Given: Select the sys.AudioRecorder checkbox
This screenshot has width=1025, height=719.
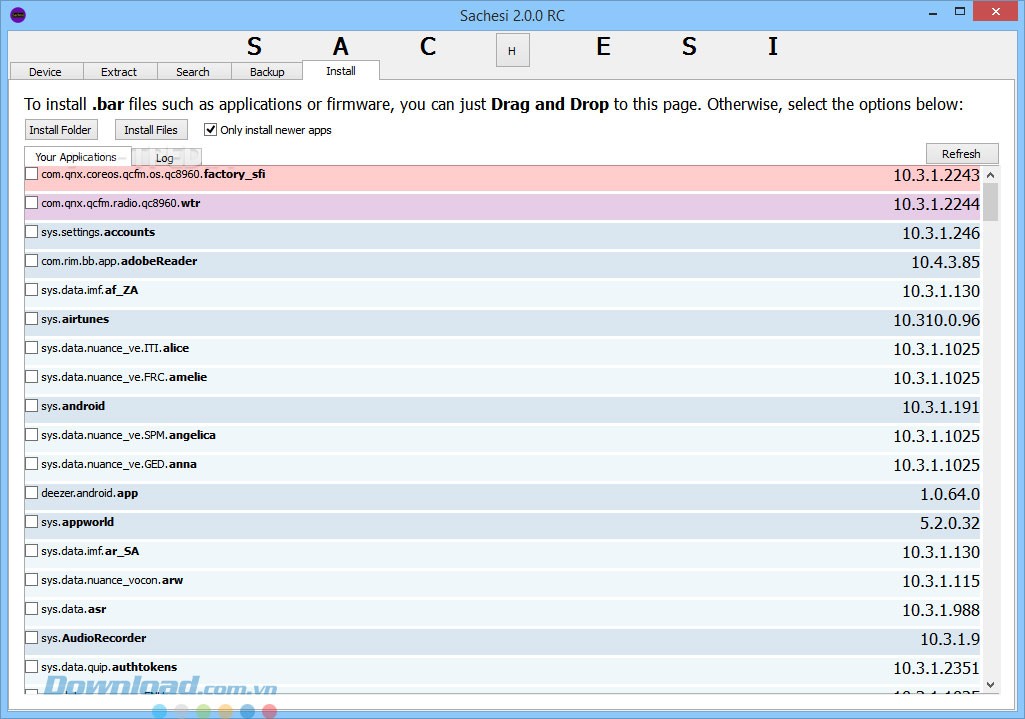Looking at the screenshot, I should coord(32,638).
